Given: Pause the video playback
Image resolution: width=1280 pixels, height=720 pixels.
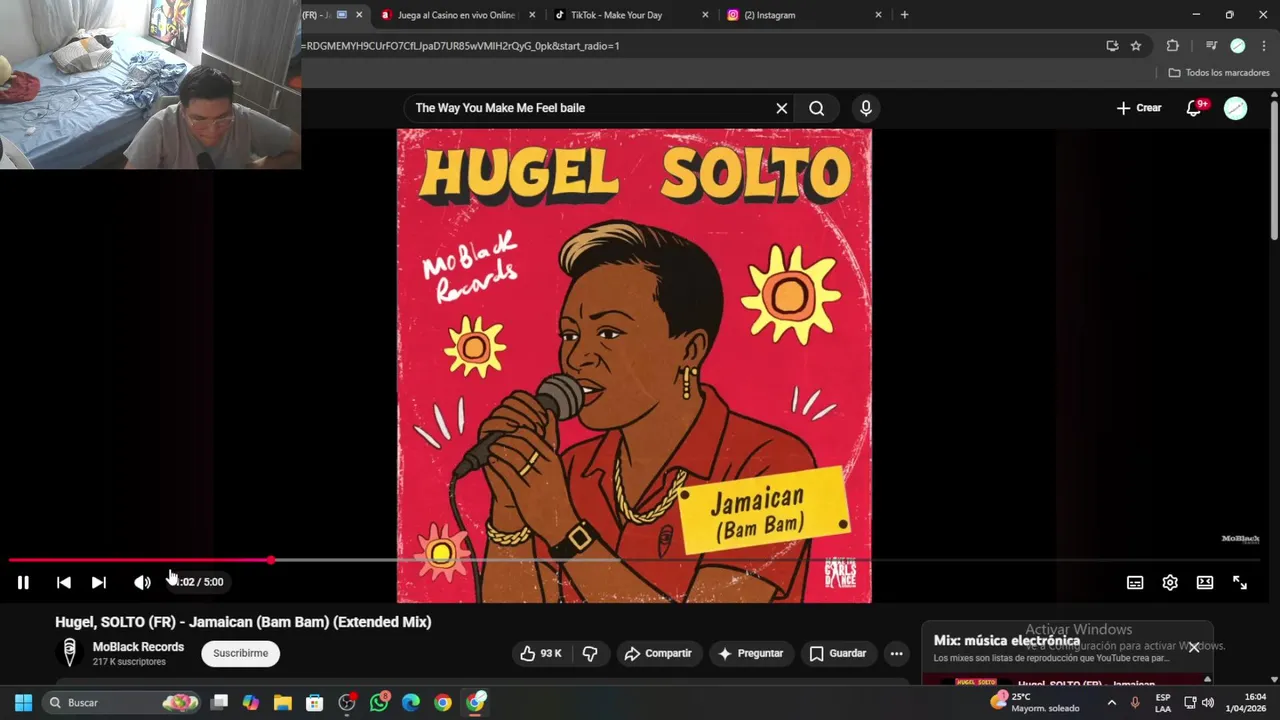Looking at the screenshot, I should [x=23, y=582].
